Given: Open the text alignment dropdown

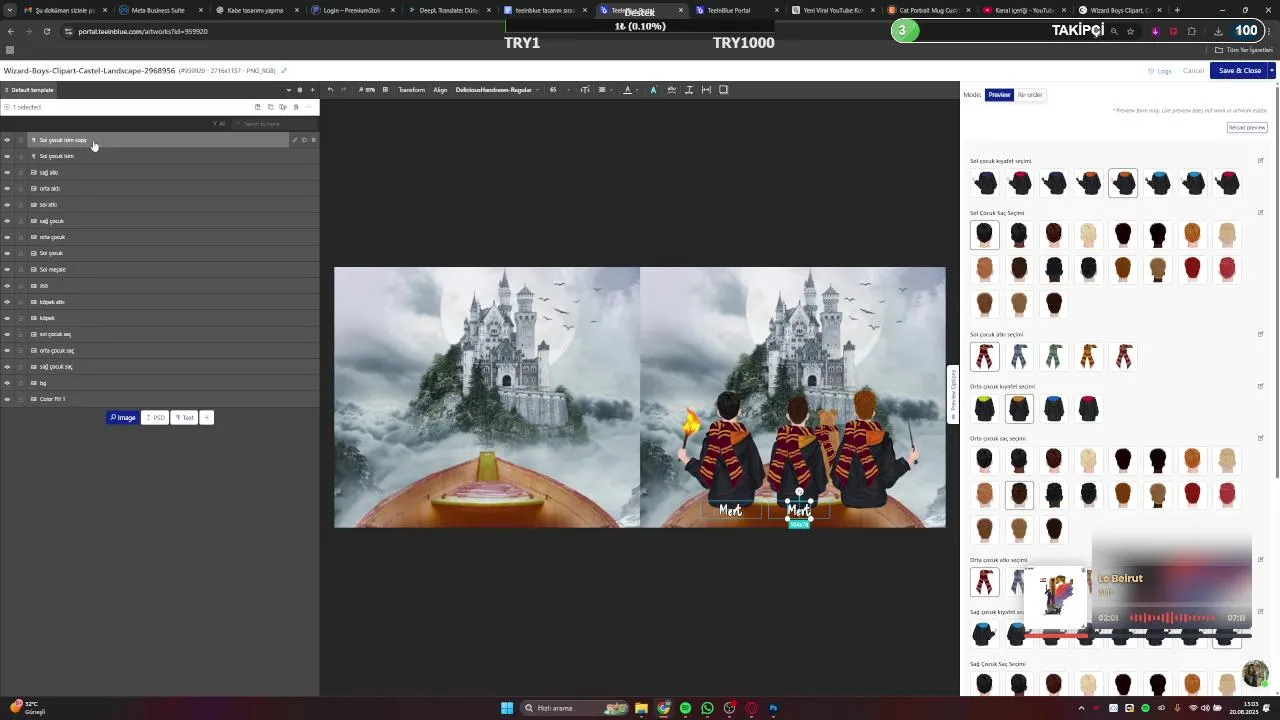Looking at the screenshot, I should click(x=605, y=90).
